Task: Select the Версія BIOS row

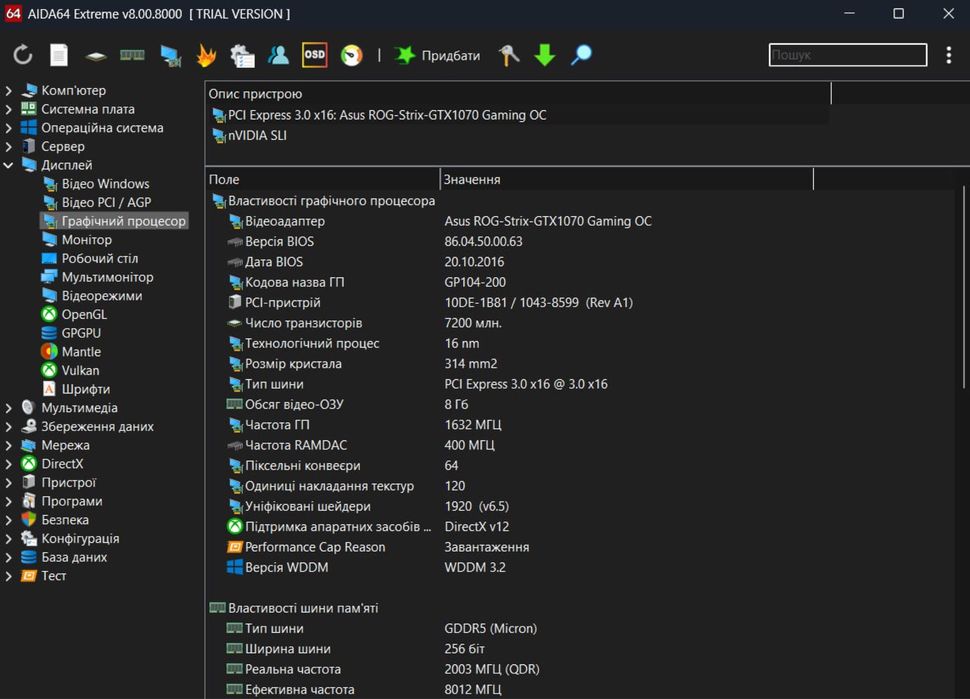Action: 376,241
